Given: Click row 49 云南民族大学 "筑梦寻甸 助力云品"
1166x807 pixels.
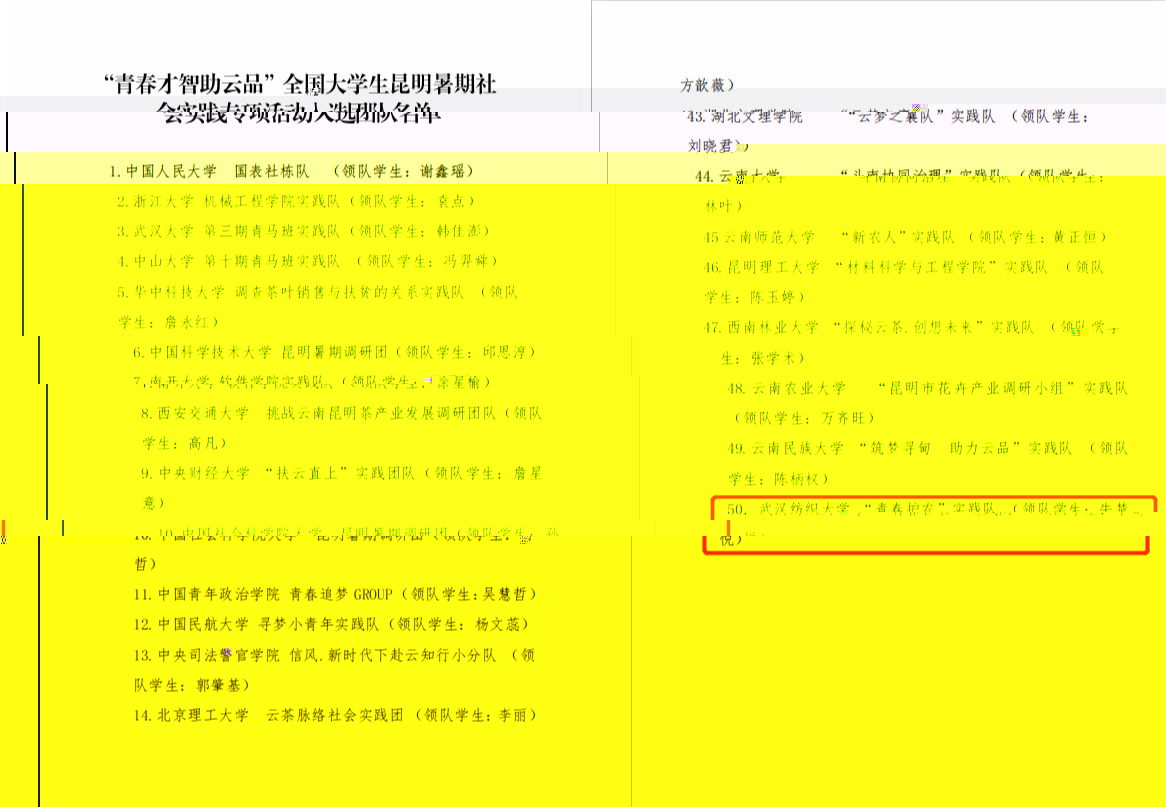Looking at the screenshot, I should pos(928,463).
